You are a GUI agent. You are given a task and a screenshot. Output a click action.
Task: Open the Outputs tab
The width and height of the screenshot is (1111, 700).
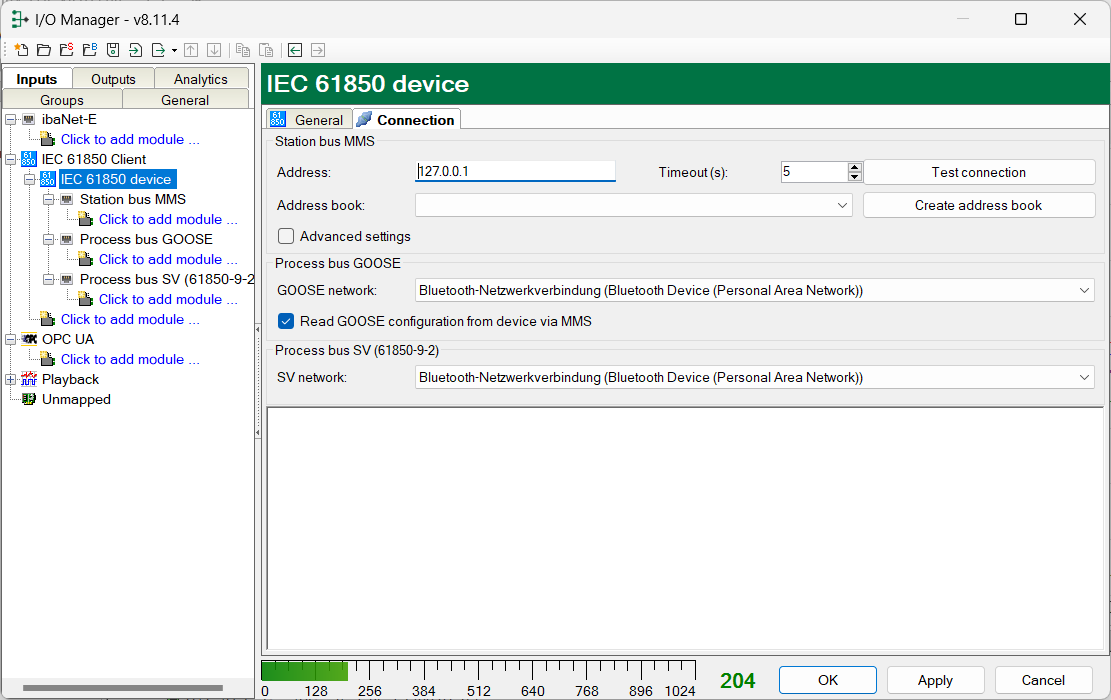(113, 79)
